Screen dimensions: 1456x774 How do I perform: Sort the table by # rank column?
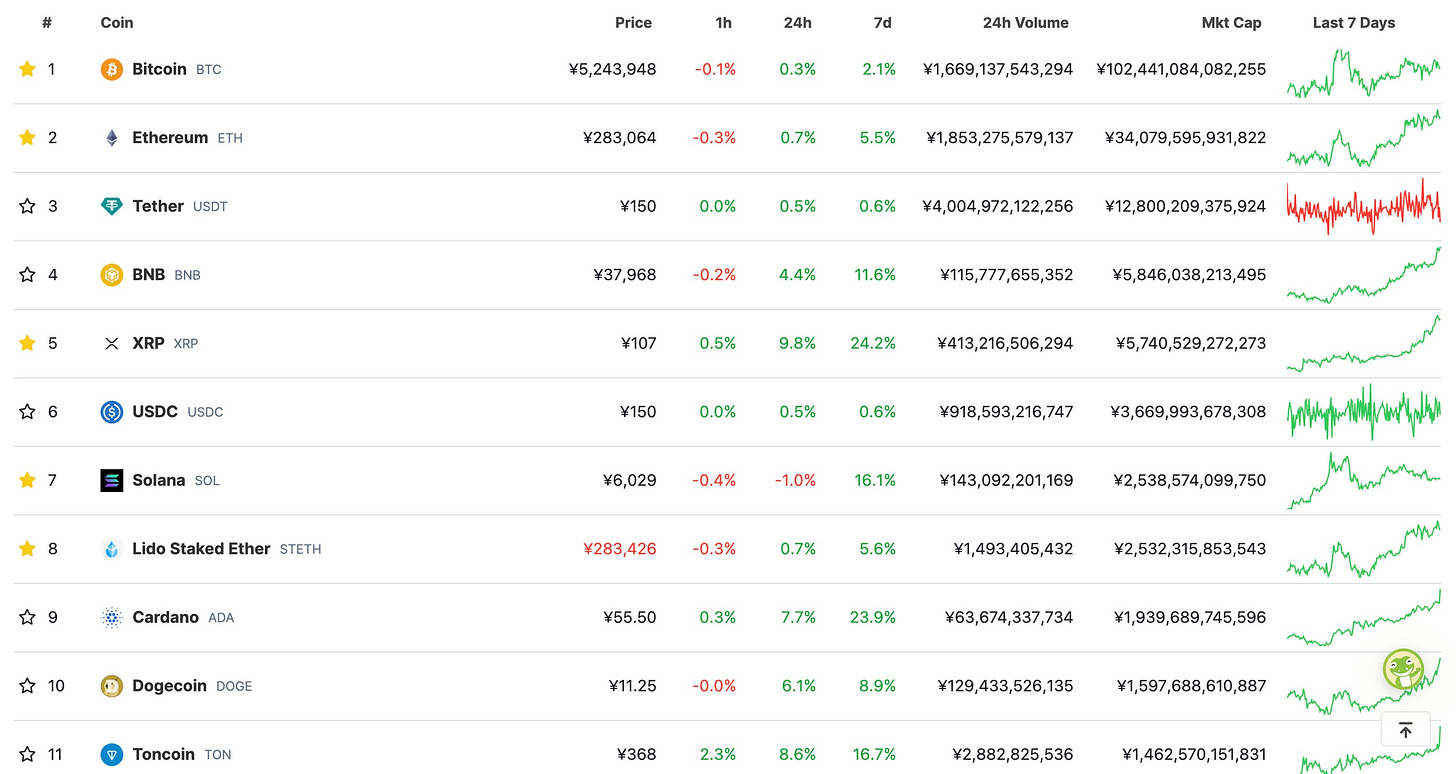[x=47, y=22]
